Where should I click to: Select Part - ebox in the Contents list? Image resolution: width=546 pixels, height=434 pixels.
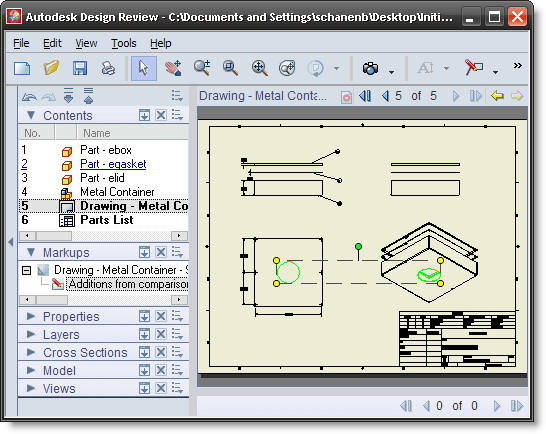(x=106, y=150)
